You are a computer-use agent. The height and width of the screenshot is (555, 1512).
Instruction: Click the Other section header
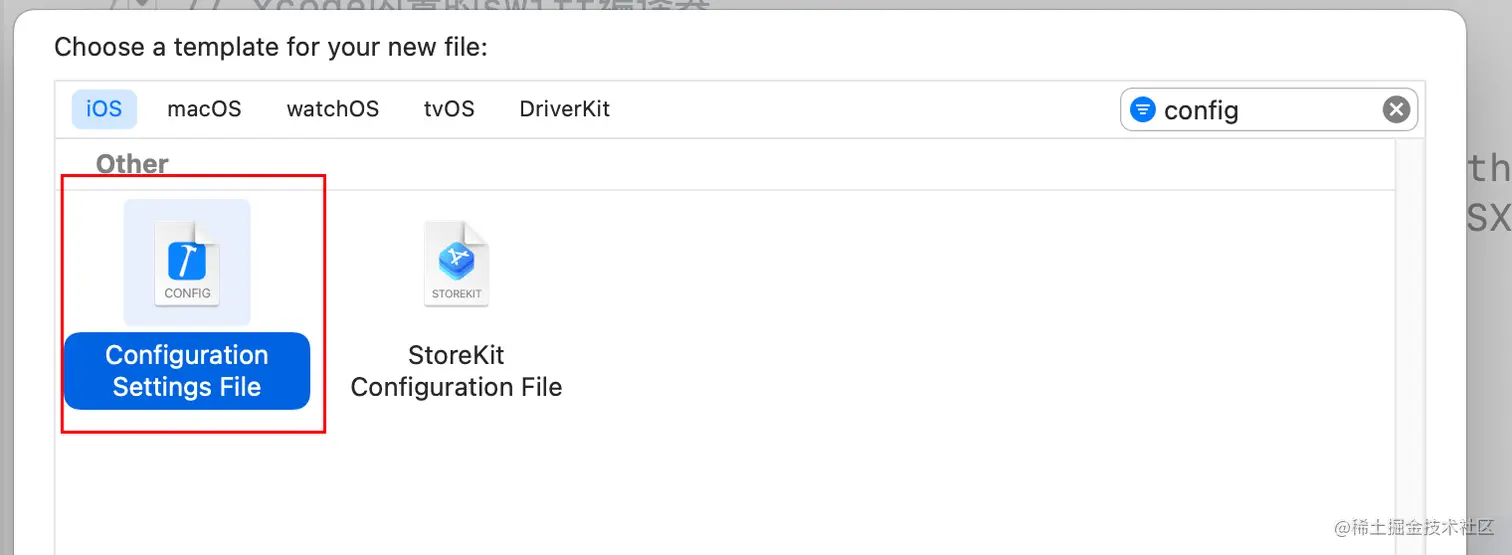tap(132, 164)
